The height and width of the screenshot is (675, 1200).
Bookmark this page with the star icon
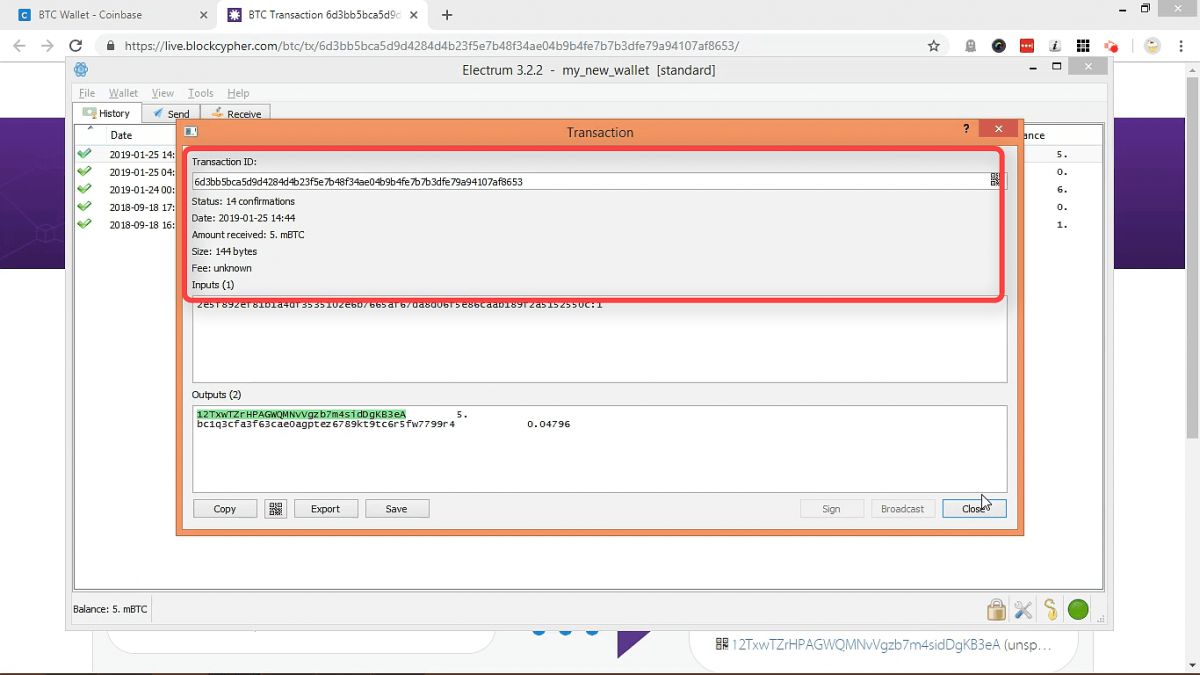click(934, 46)
